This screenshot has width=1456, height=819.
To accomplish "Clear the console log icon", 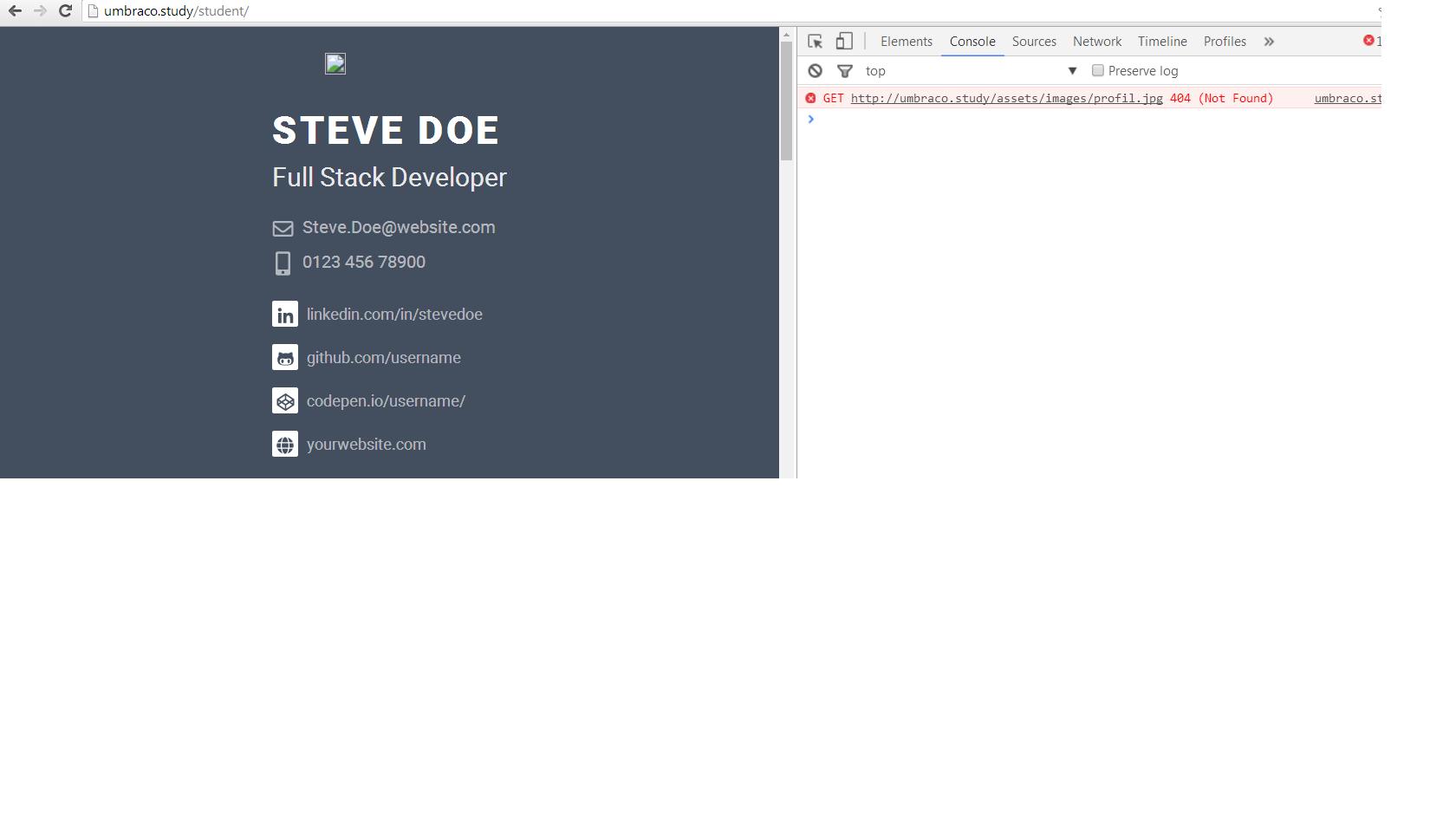I will coord(815,70).
